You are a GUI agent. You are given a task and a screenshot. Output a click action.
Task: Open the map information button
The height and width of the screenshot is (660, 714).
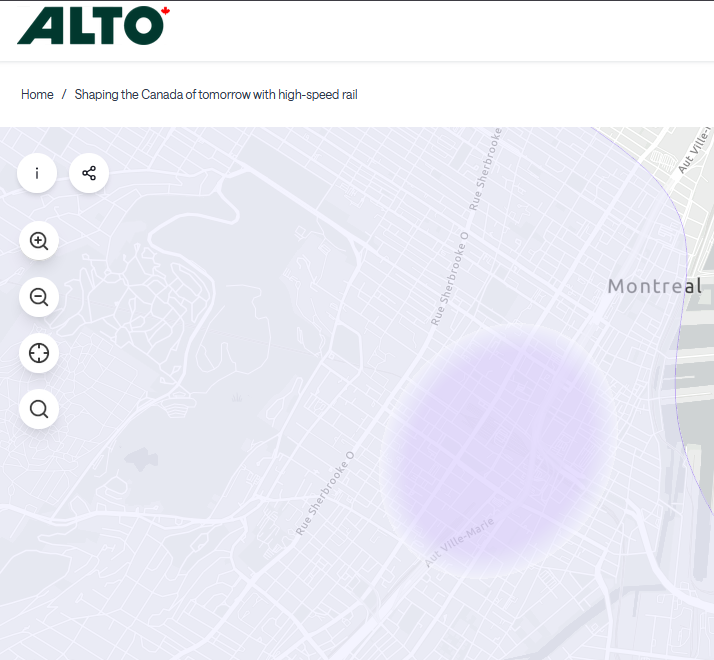tap(37, 173)
